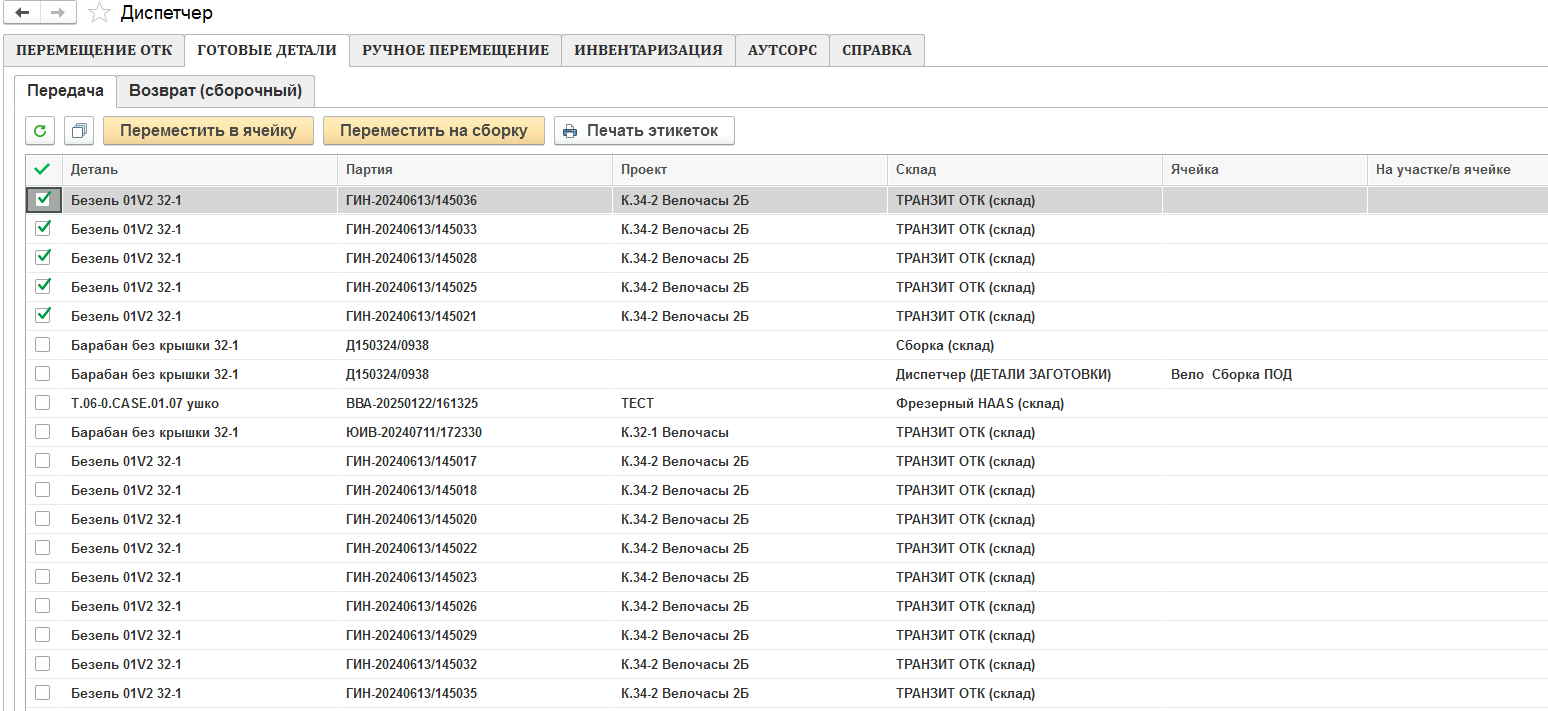Image resolution: width=1548 pixels, height=711 pixels.
Task: Uncheck the row with batch ГИН-20240613/145036
Action: 43,200
